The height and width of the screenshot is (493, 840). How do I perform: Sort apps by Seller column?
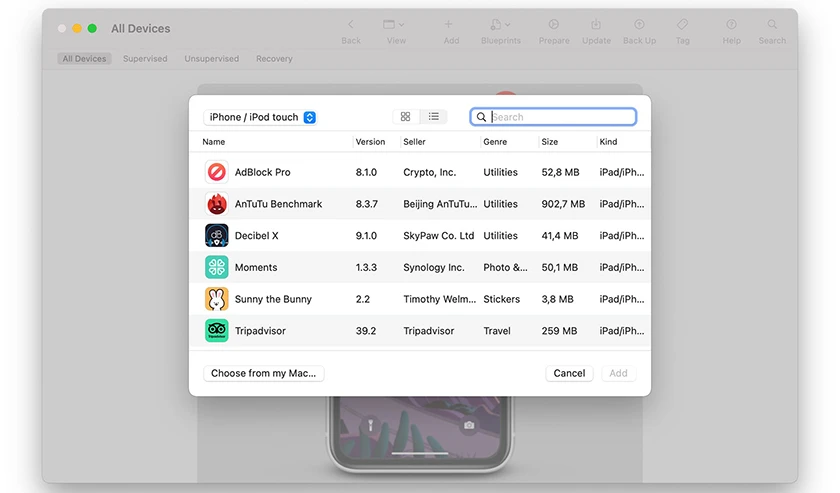(x=414, y=141)
